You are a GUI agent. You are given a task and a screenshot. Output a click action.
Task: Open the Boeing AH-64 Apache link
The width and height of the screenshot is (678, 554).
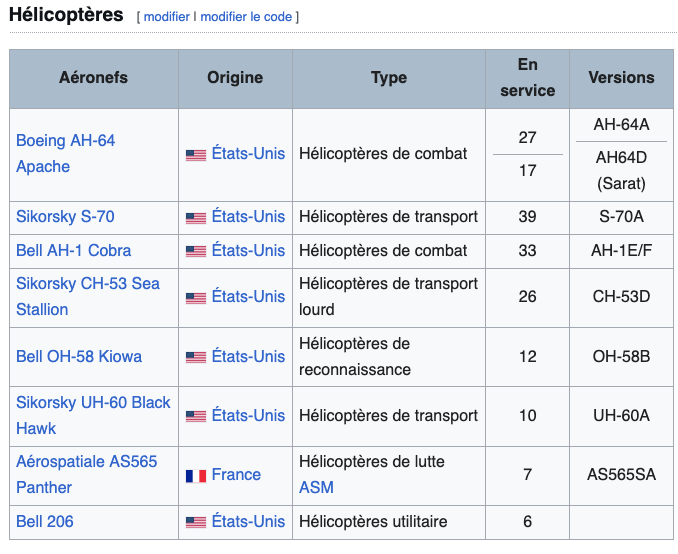pyautogui.click(x=65, y=154)
